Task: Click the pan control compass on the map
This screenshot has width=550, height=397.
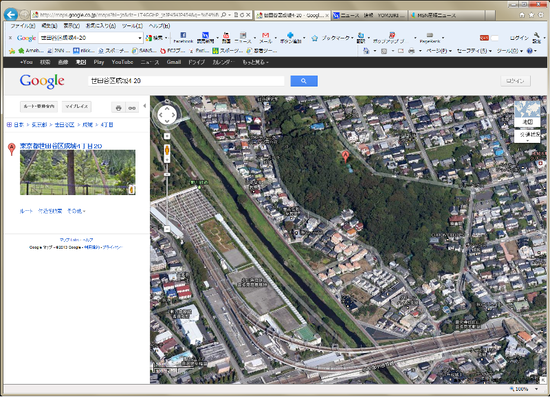Action: pyautogui.click(x=167, y=114)
